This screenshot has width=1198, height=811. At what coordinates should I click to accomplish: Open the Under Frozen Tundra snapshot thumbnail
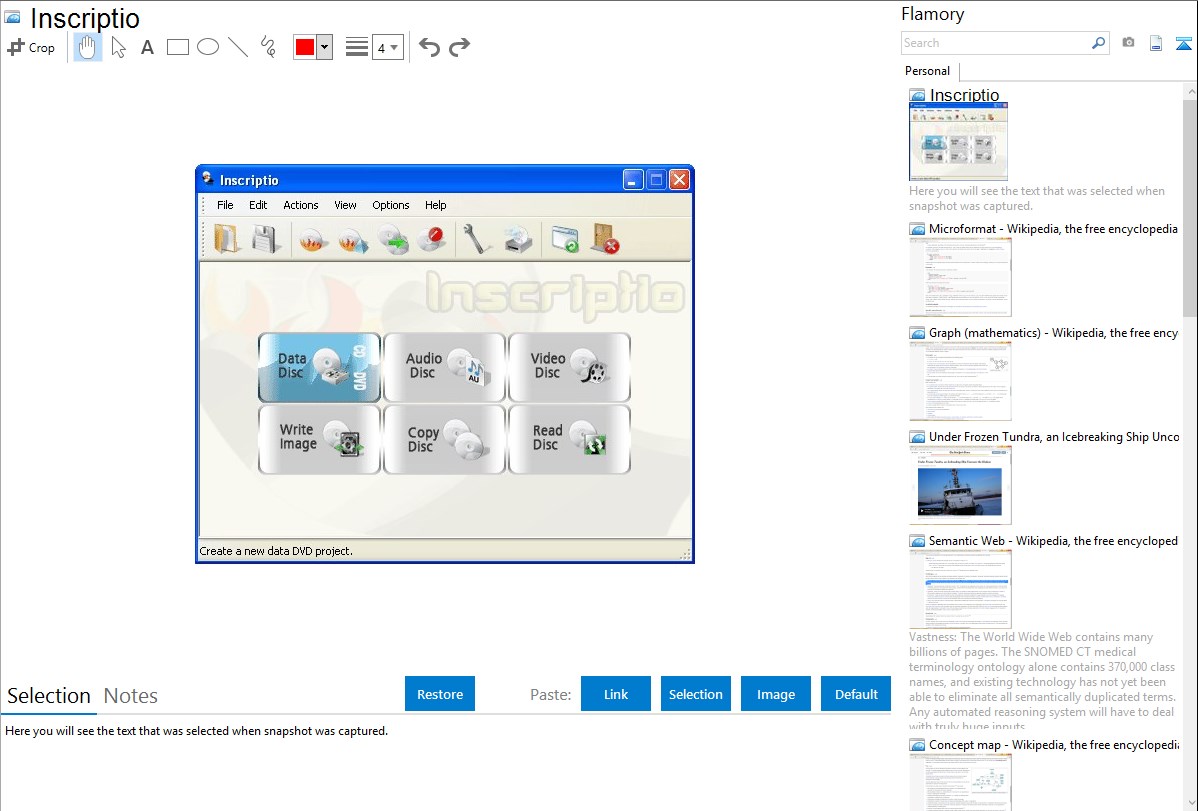point(960,485)
